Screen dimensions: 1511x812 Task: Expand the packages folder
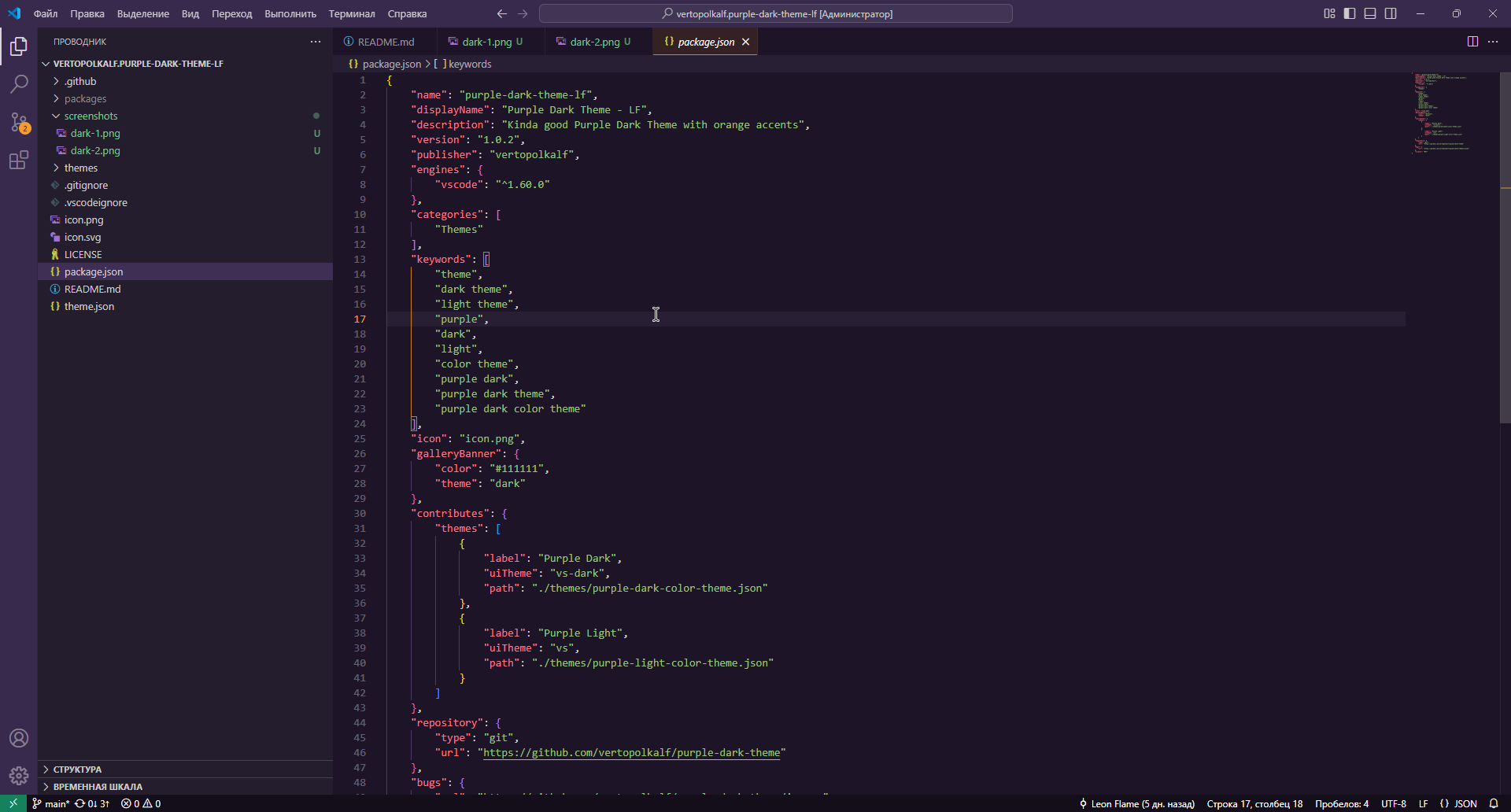click(186, 98)
